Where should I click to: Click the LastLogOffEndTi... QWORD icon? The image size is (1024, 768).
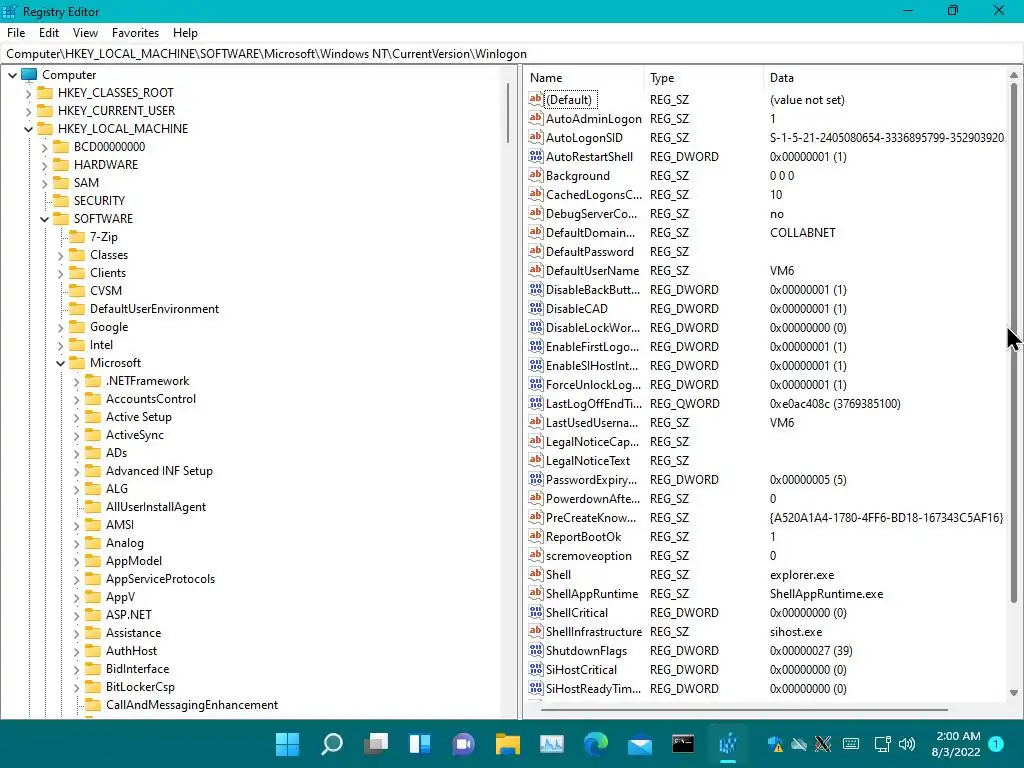click(536, 404)
